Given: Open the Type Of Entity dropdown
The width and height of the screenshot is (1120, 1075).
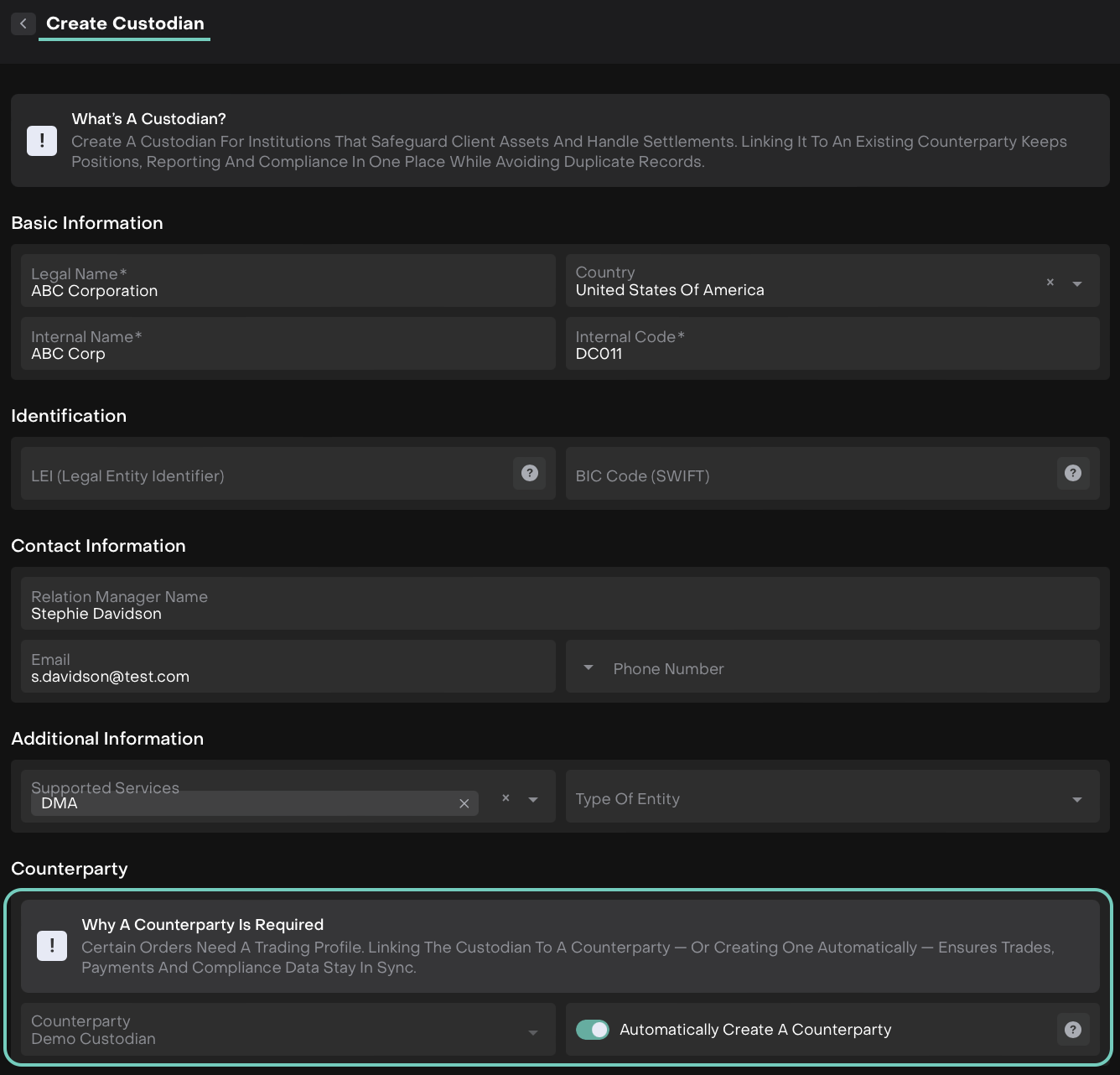Looking at the screenshot, I should [1077, 799].
